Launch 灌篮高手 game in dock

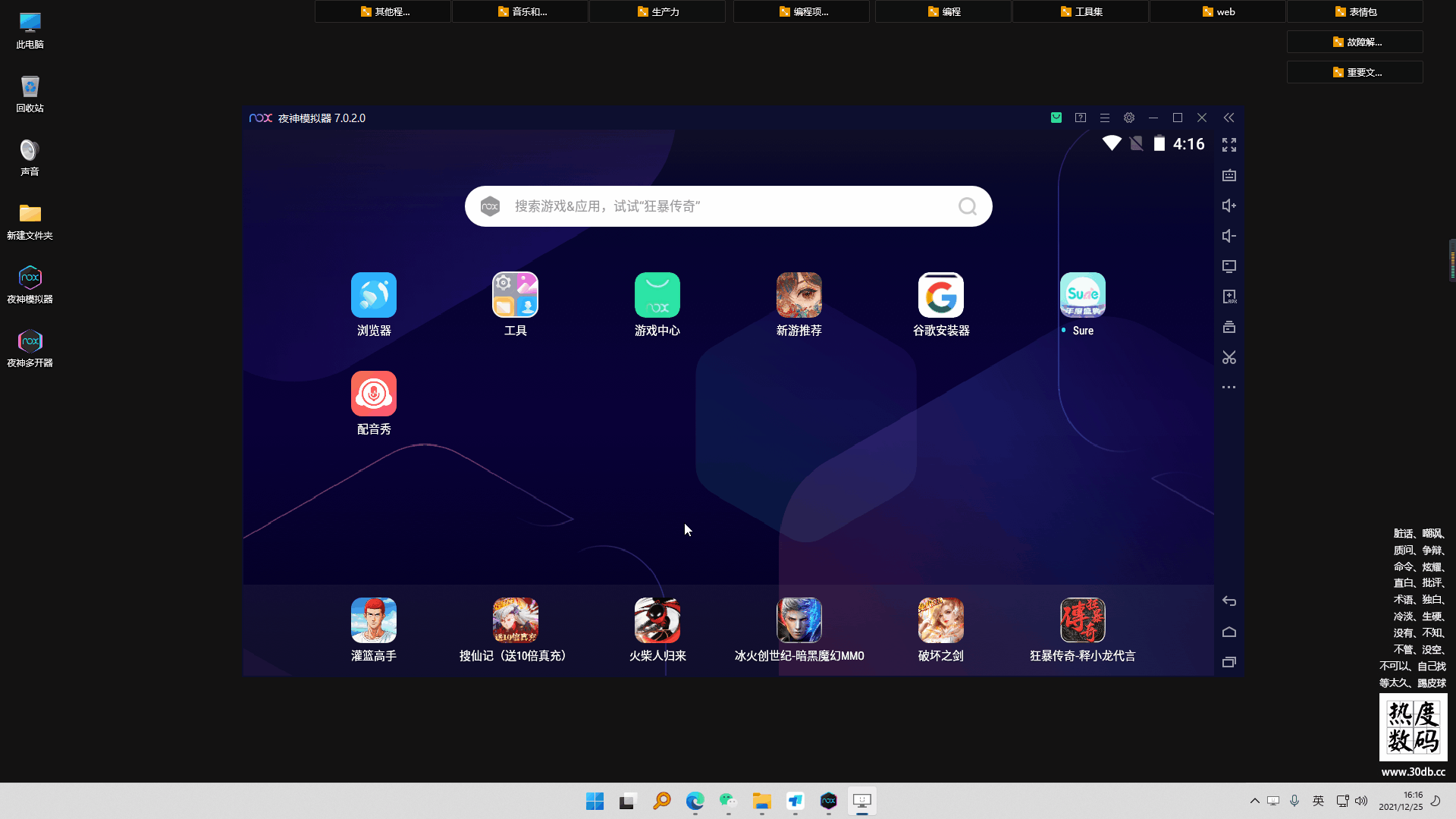373,620
